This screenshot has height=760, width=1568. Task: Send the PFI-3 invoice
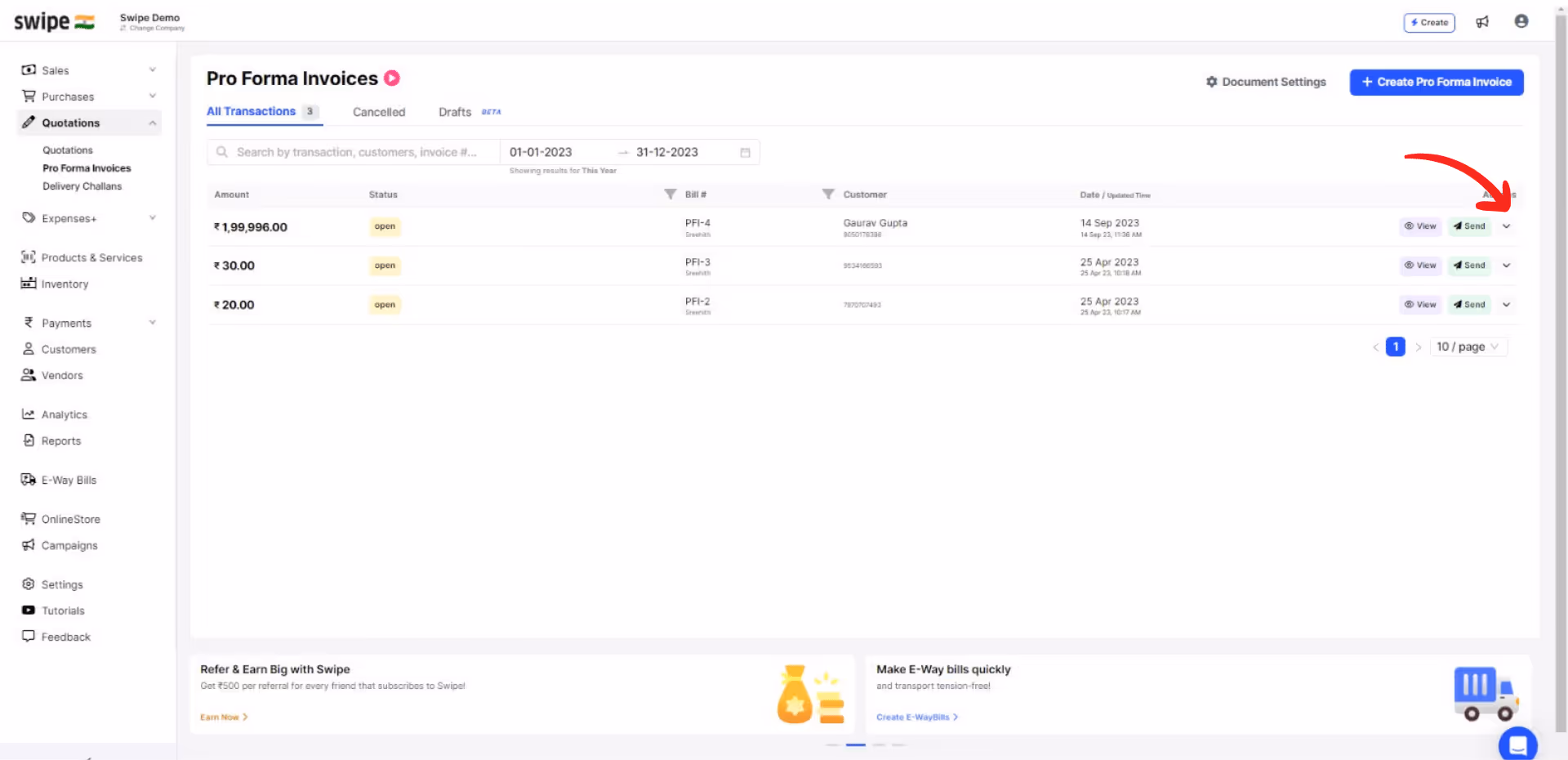[1469, 266]
